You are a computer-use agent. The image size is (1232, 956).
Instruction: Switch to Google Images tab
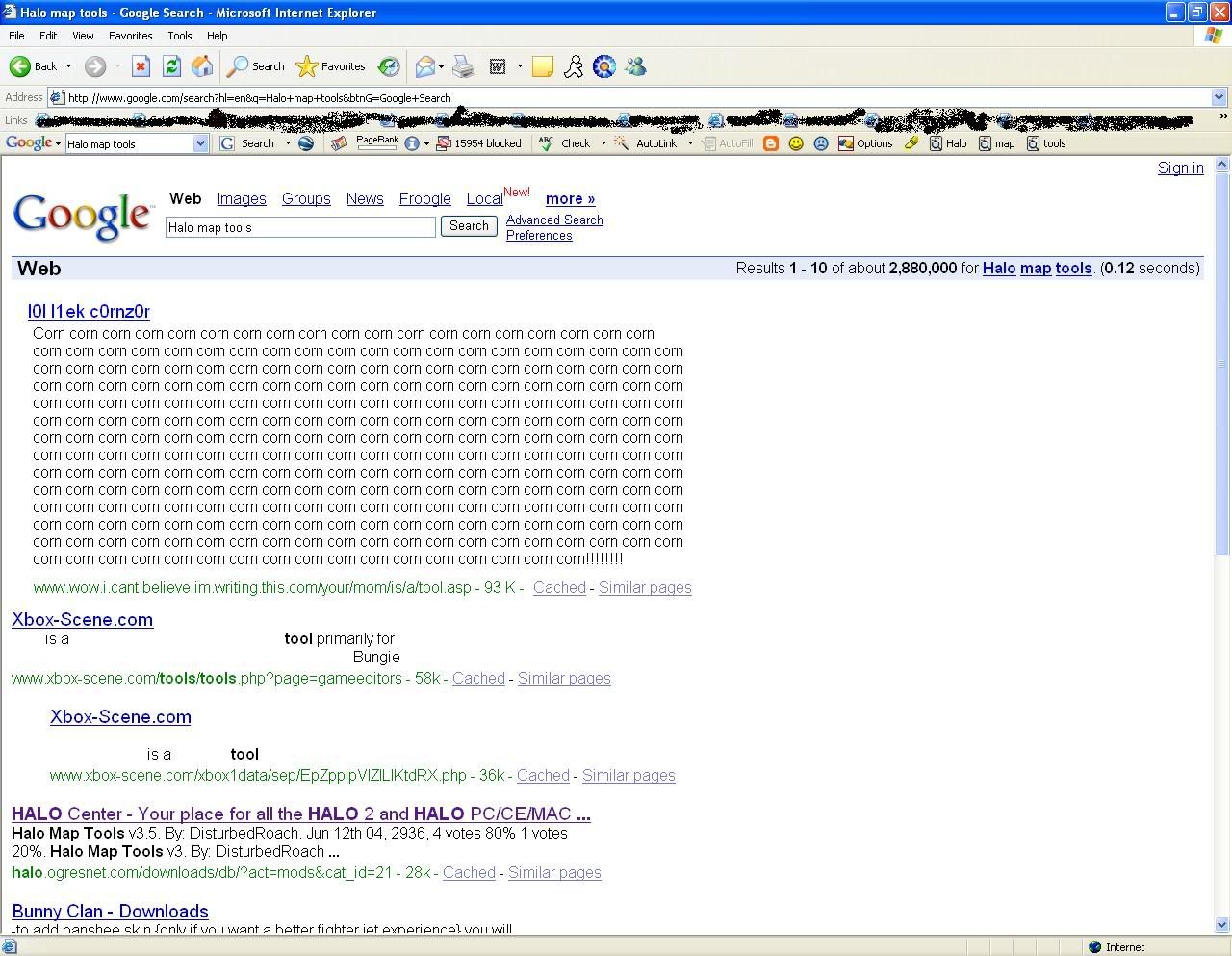[242, 199]
